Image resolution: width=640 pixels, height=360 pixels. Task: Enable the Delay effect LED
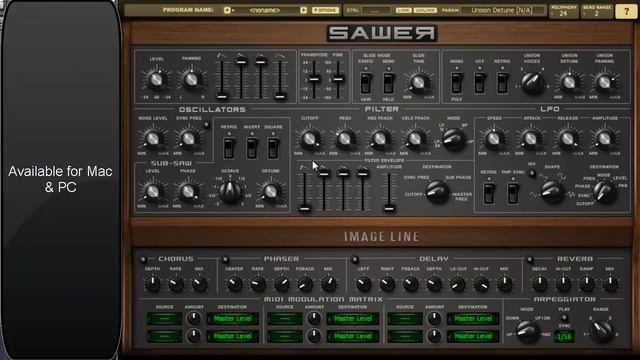point(355,260)
